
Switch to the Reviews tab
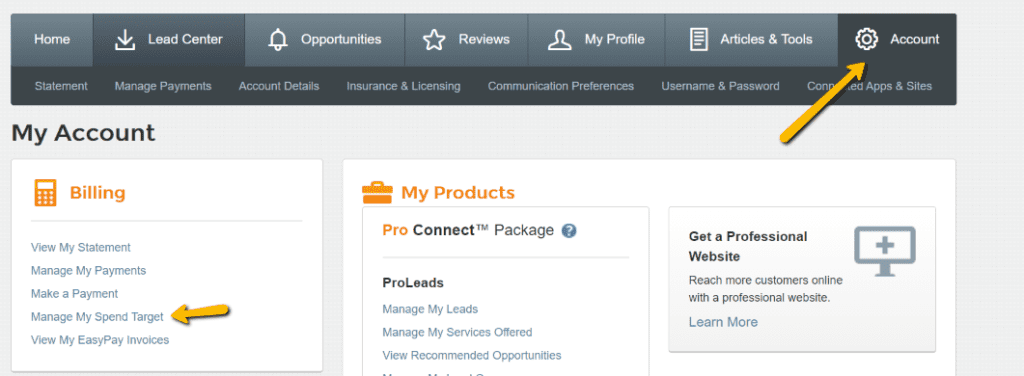pos(466,40)
